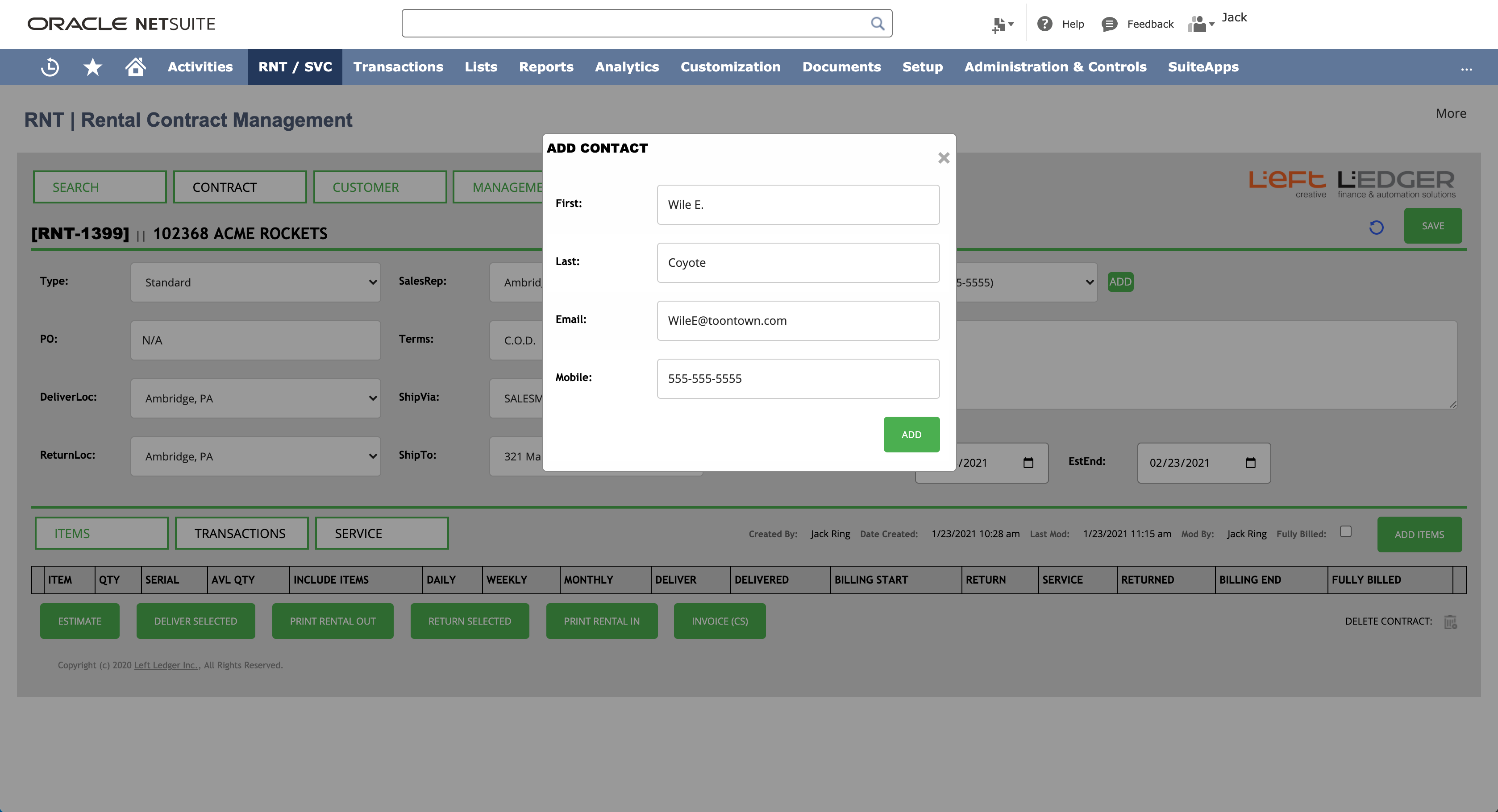Toggle the Fully Billed checkbox

1346,531
